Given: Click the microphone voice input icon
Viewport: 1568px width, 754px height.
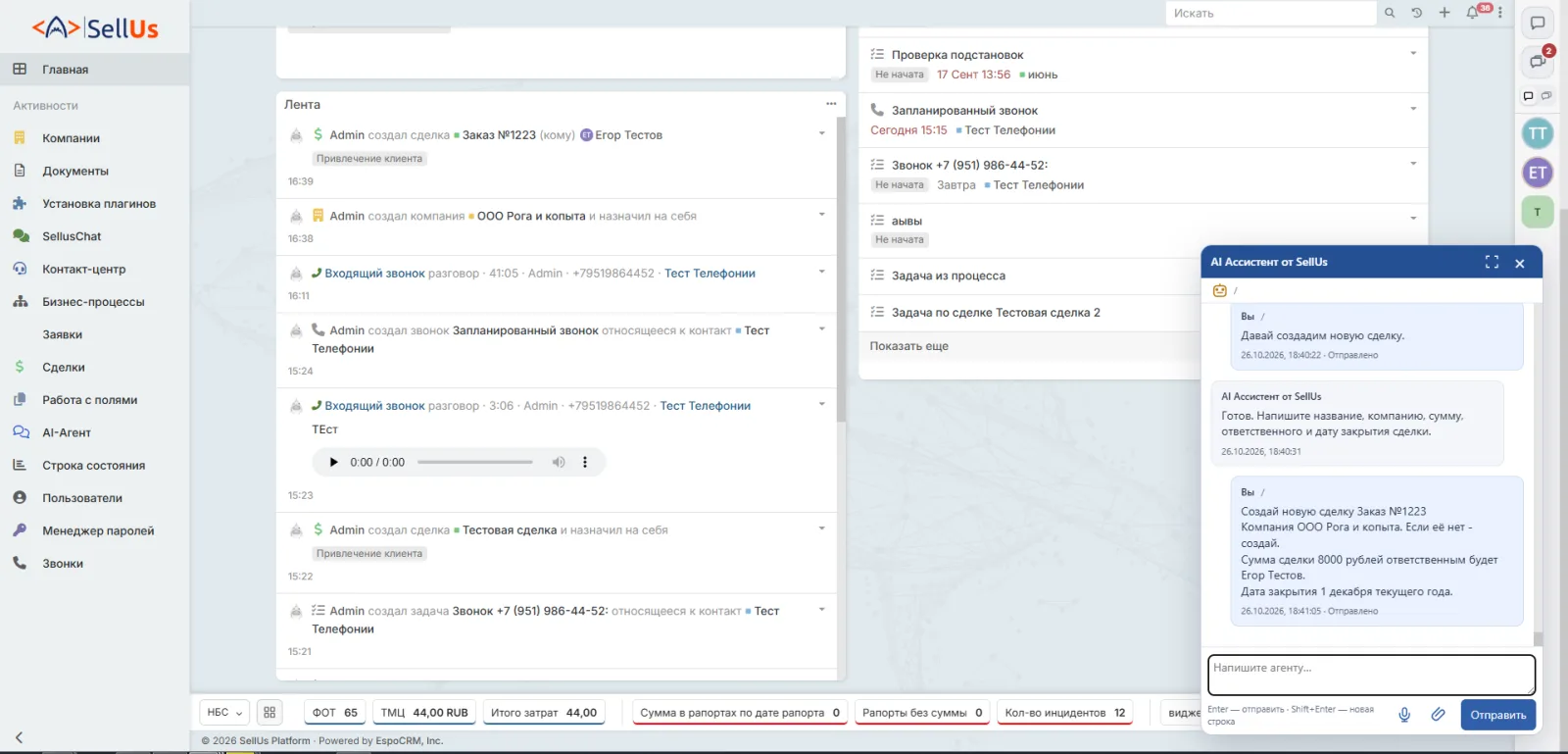Looking at the screenshot, I should 1404,715.
